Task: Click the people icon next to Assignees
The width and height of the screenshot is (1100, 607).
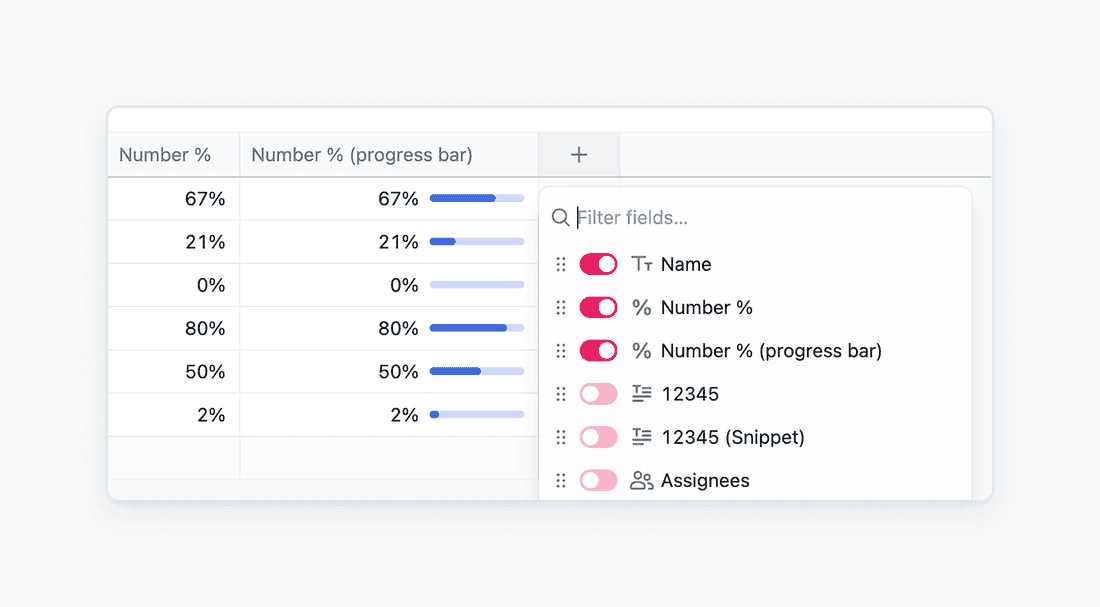Action: point(641,480)
